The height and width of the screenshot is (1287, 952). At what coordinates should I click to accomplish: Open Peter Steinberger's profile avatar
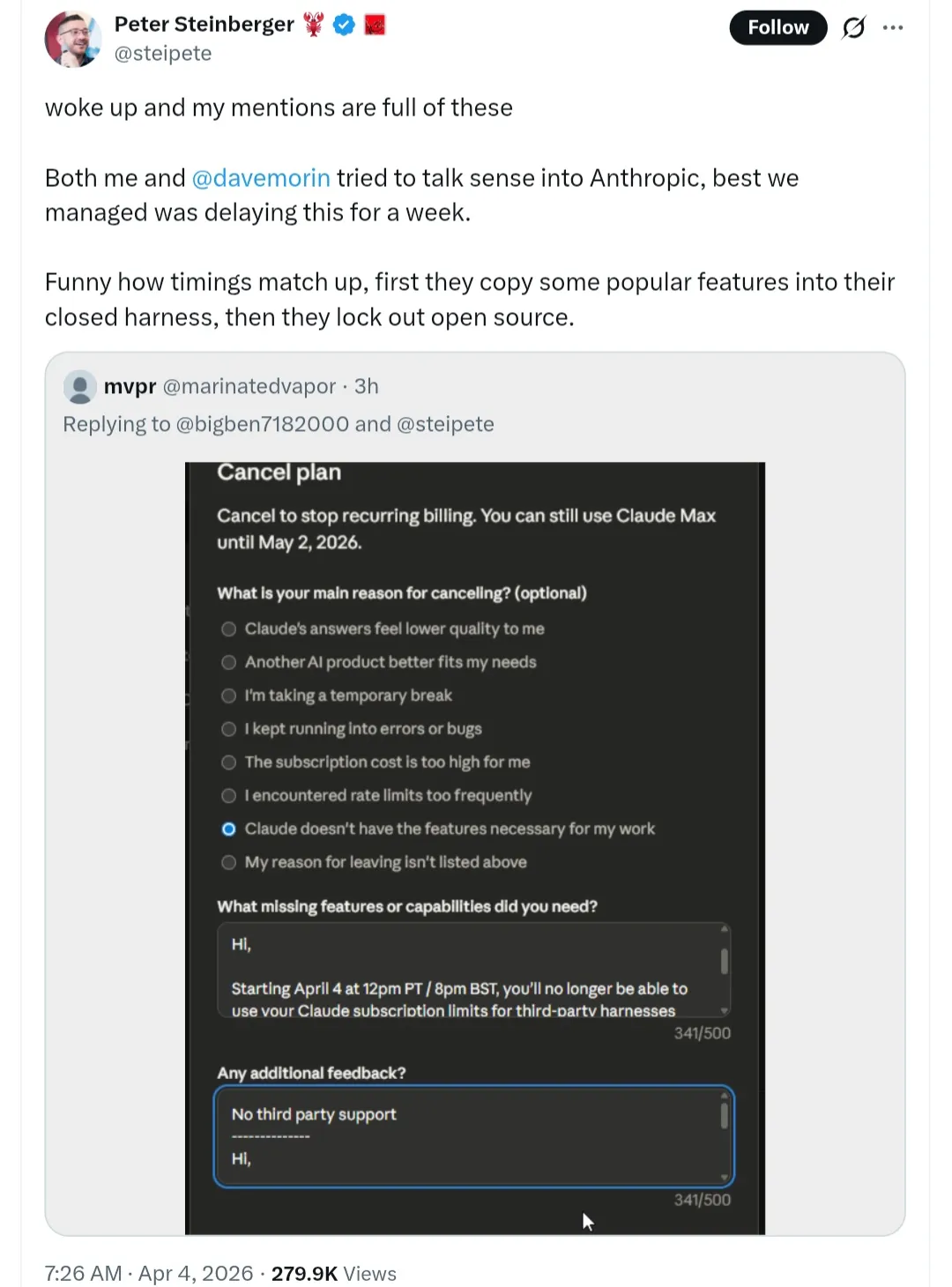click(x=73, y=40)
